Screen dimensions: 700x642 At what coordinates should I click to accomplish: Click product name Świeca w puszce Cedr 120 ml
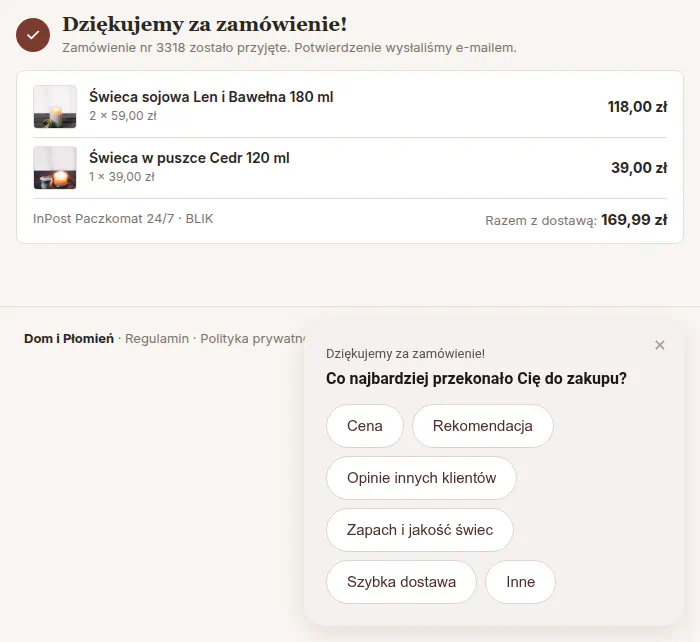(x=189, y=158)
